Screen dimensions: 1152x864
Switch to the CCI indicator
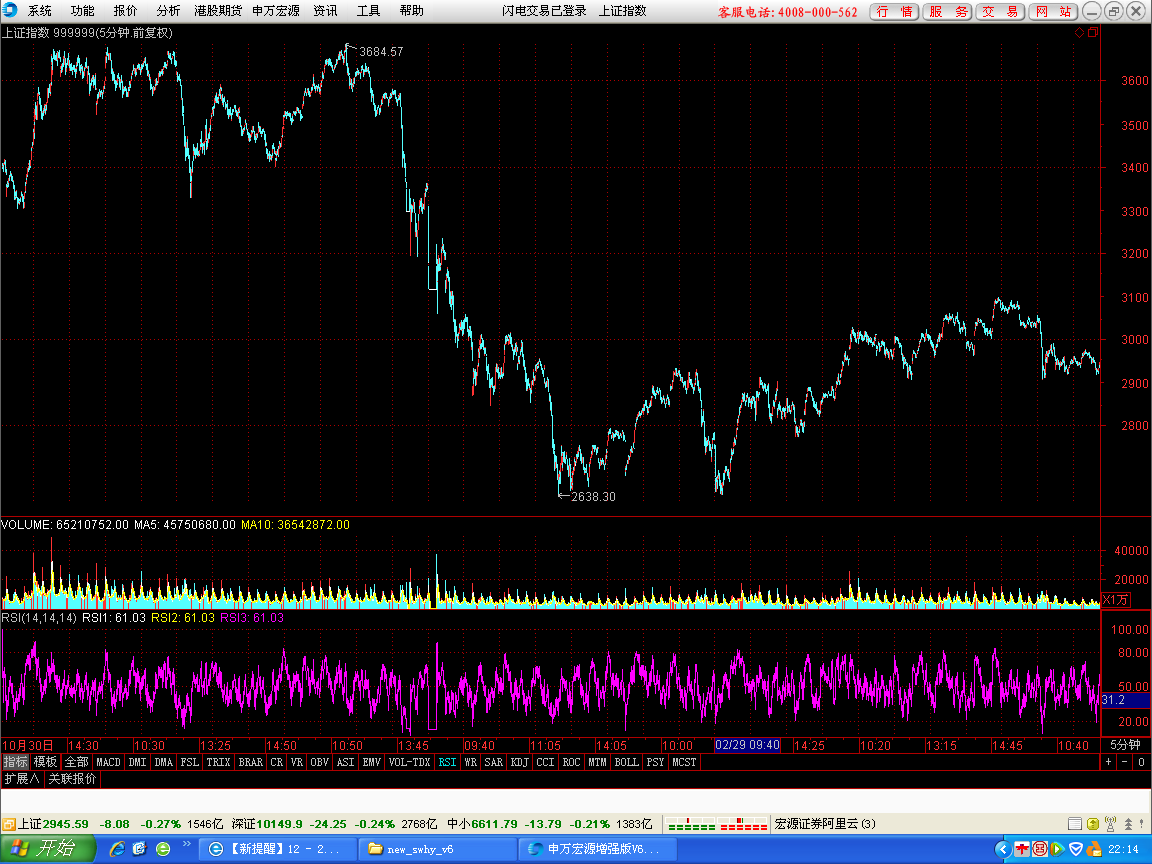(x=545, y=762)
